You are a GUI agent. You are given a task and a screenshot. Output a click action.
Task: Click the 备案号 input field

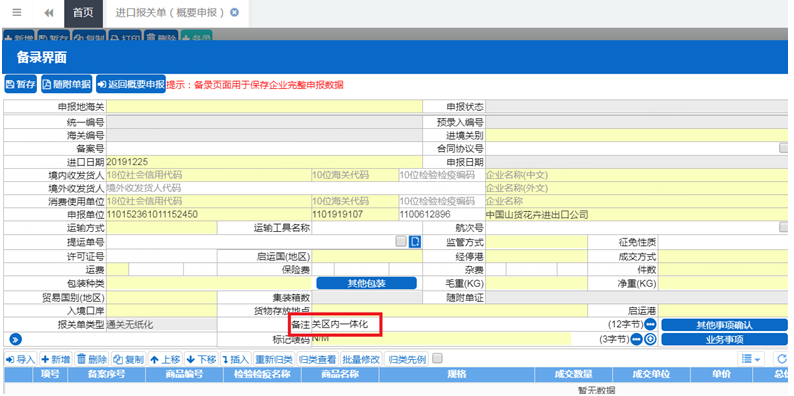tap(264, 148)
